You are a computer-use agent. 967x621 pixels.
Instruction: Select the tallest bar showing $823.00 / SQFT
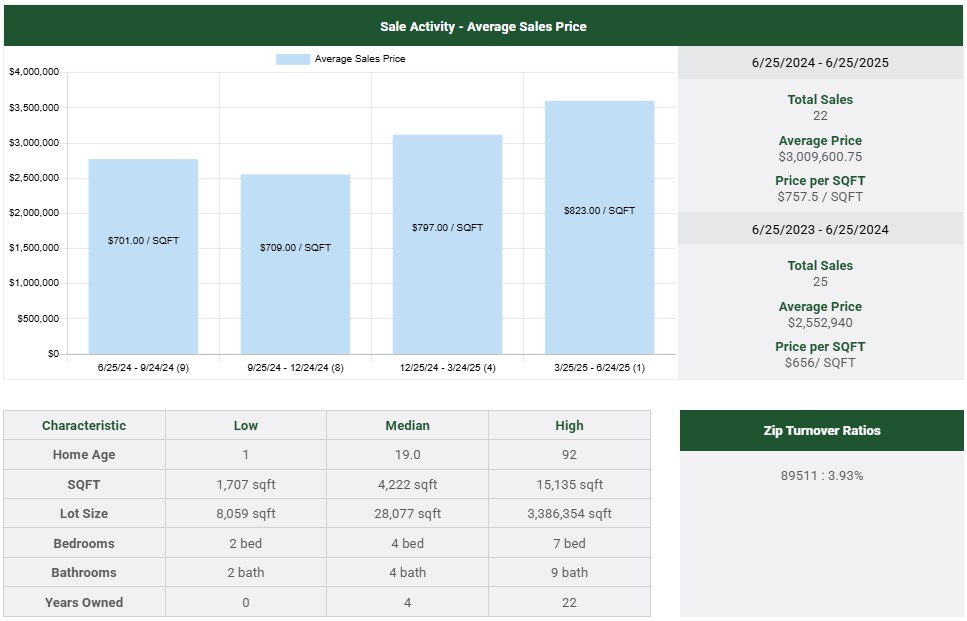(x=599, y=227)
